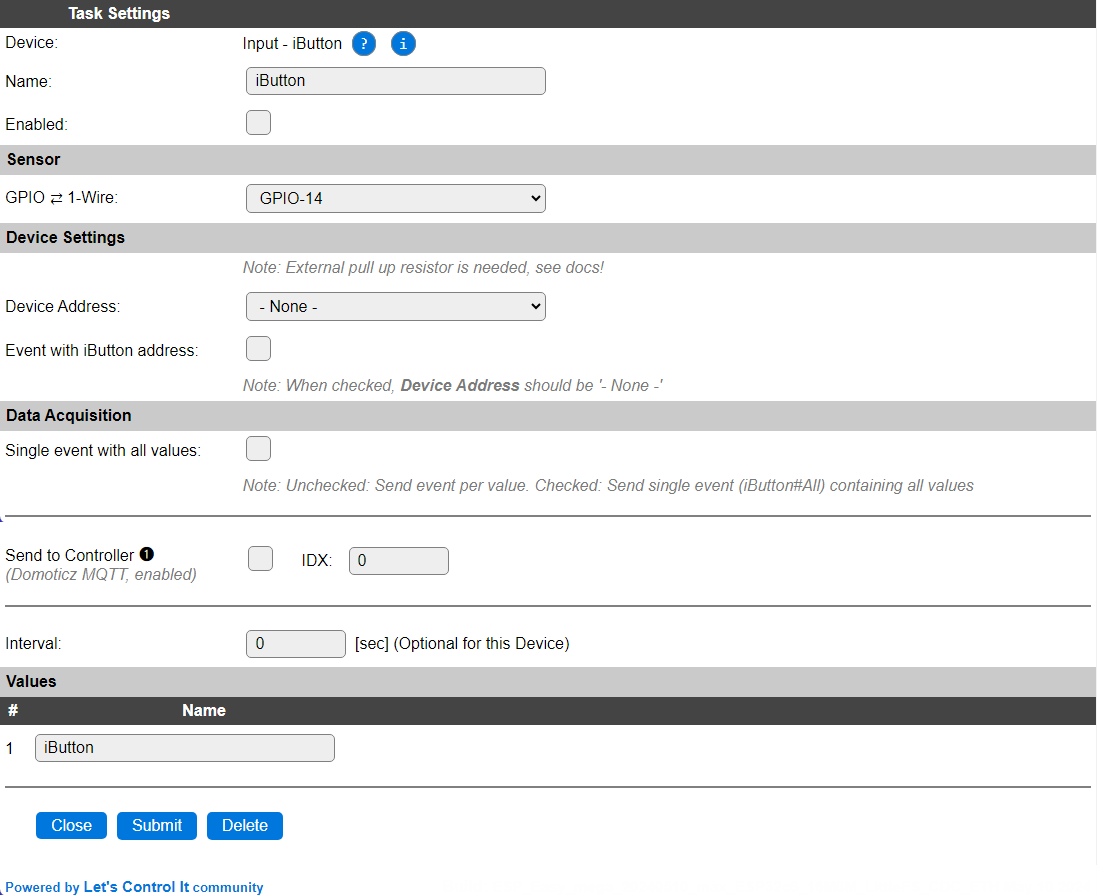Click the controller number 1 badge icon
The width and height of the screenshot is (1097, 895).
pyautogui.click(x=146, y=554)
